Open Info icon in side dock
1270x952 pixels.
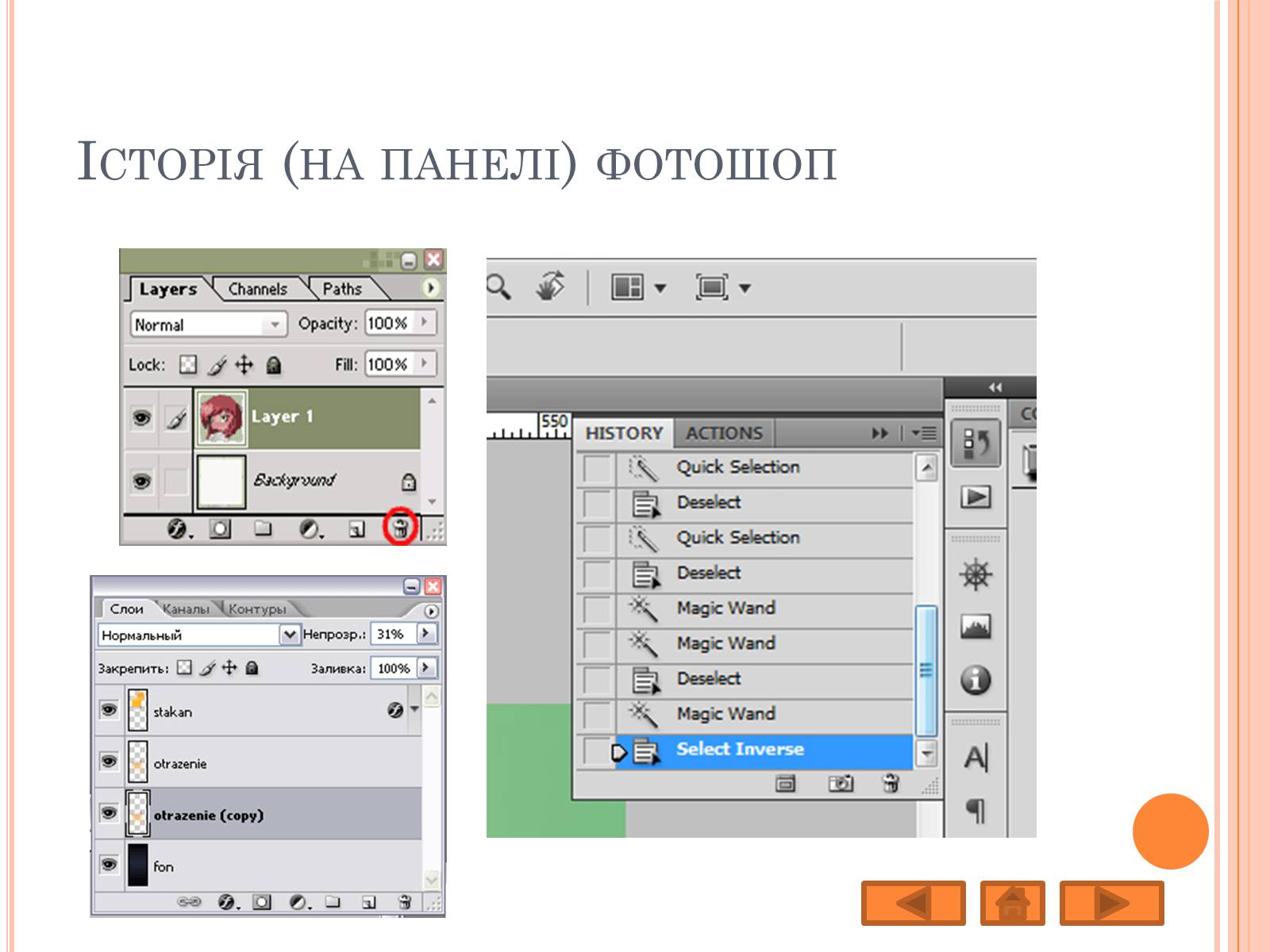tap(976, 680)
